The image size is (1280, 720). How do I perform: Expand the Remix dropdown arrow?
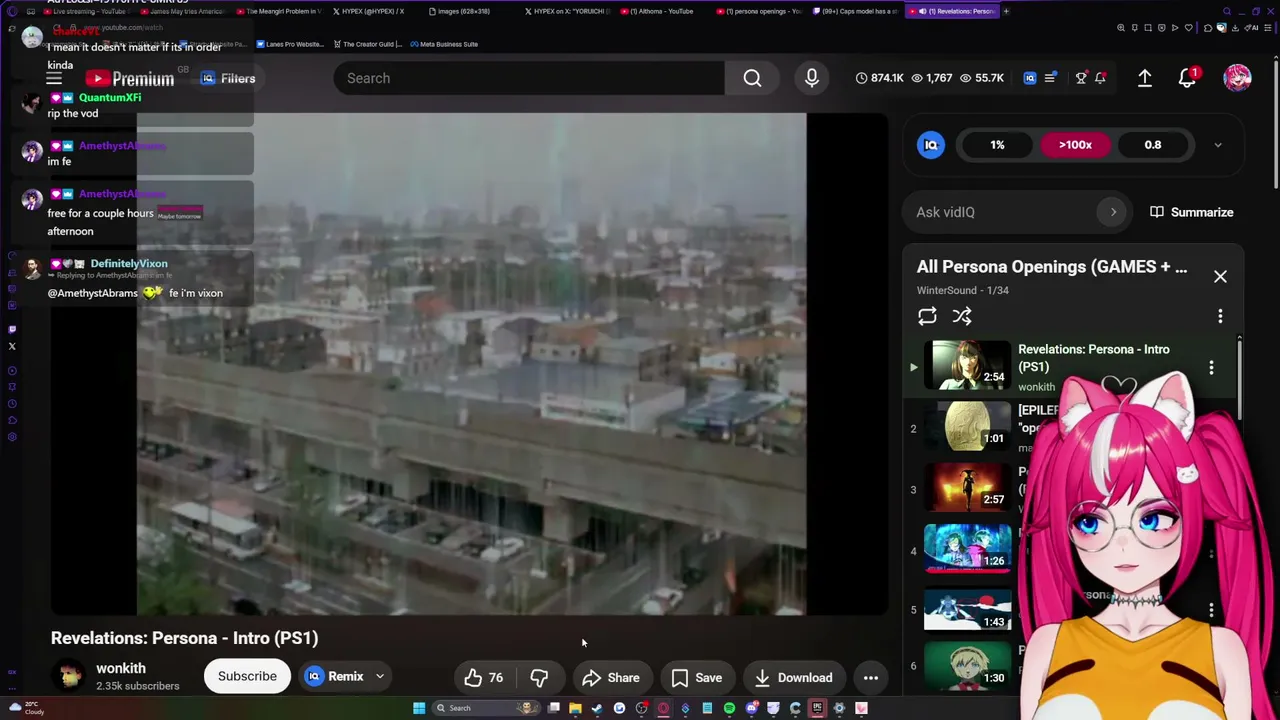[x=380, y=677]
